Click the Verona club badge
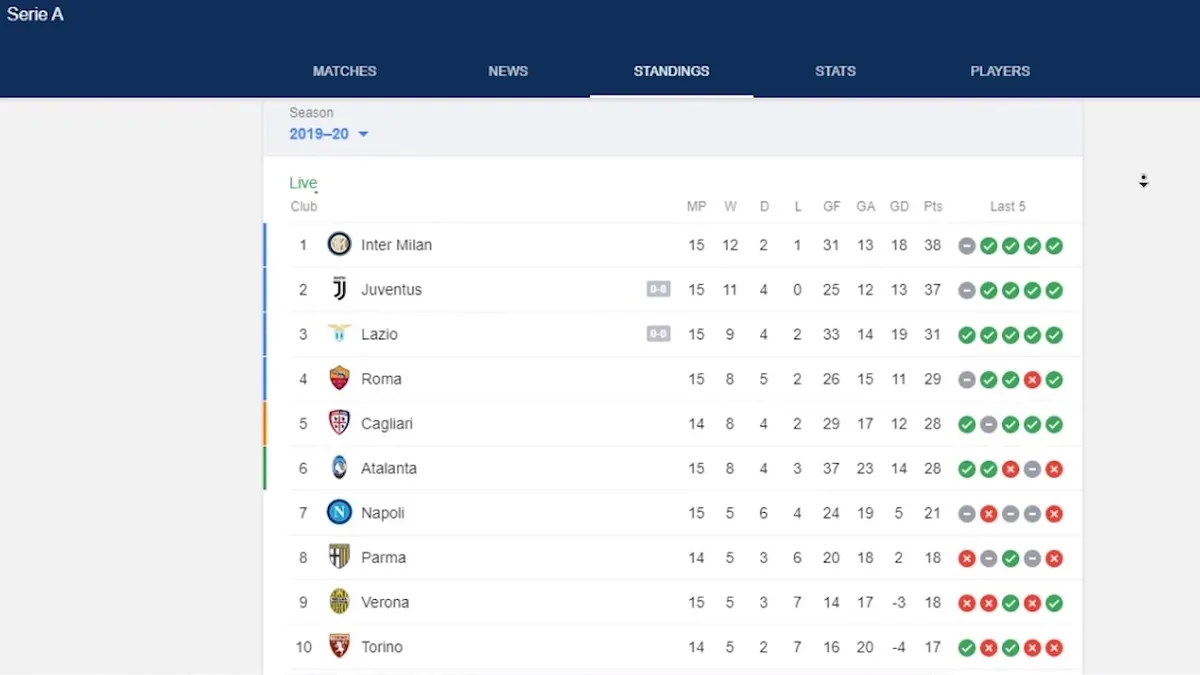1200x675 pixels. click(339, 601)
